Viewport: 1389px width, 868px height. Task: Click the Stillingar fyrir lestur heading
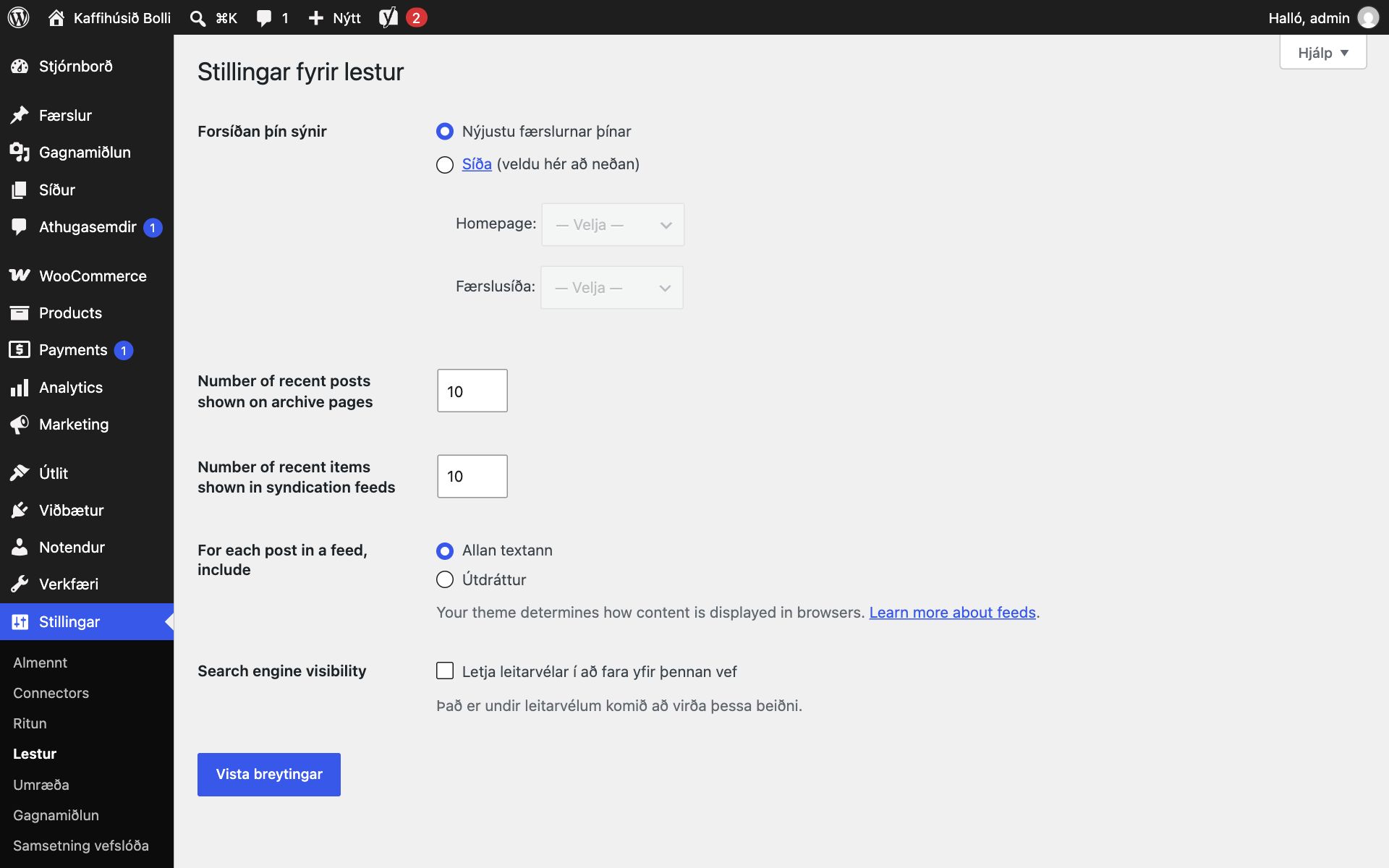(x=300, y=72)
